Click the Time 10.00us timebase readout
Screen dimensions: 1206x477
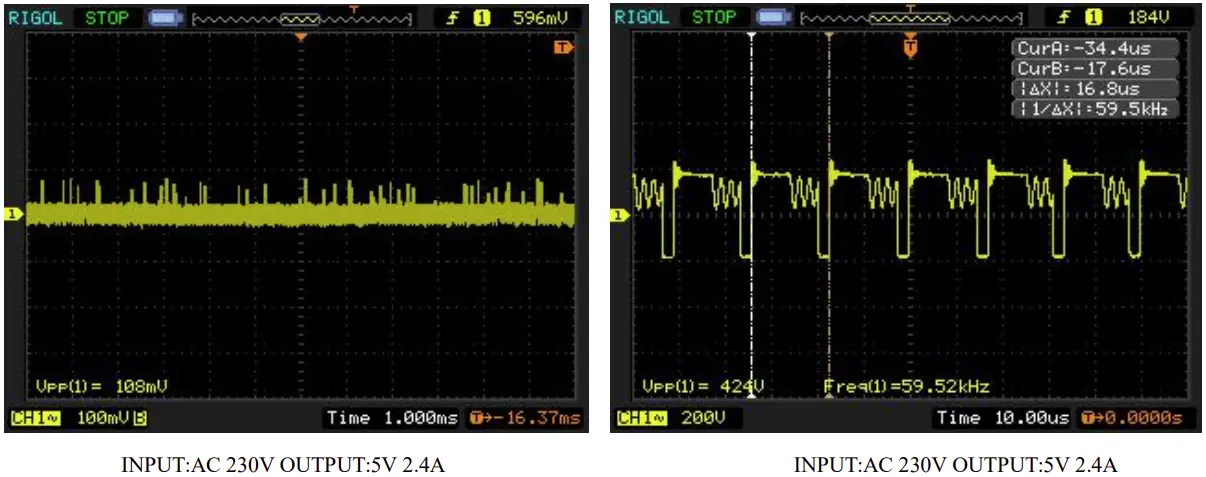coord(1003,418)
